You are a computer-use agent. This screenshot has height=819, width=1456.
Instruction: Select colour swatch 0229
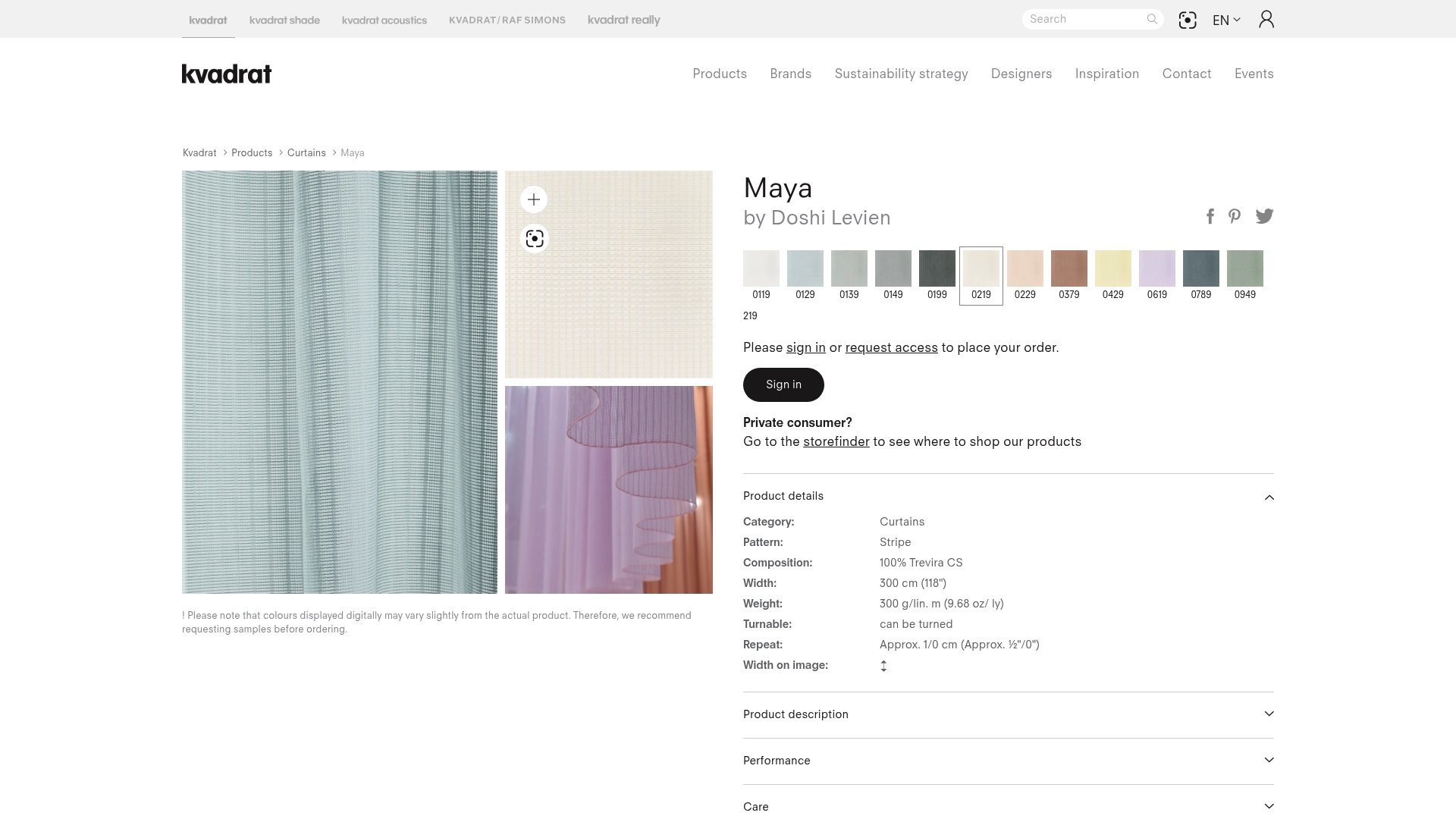(x=1025, y=268)
